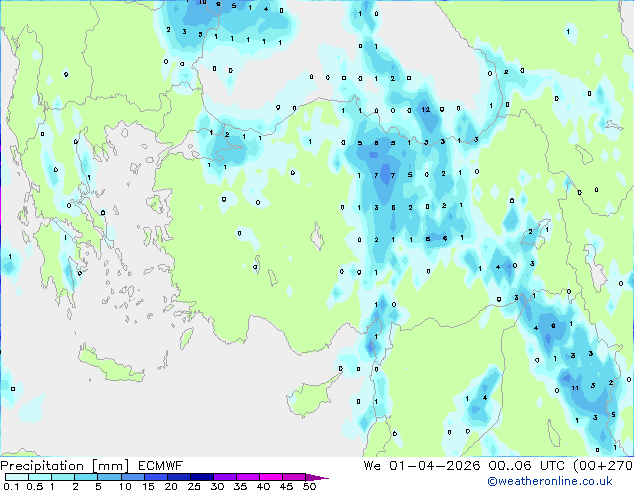Click the legend label '45'

[286, 486]
